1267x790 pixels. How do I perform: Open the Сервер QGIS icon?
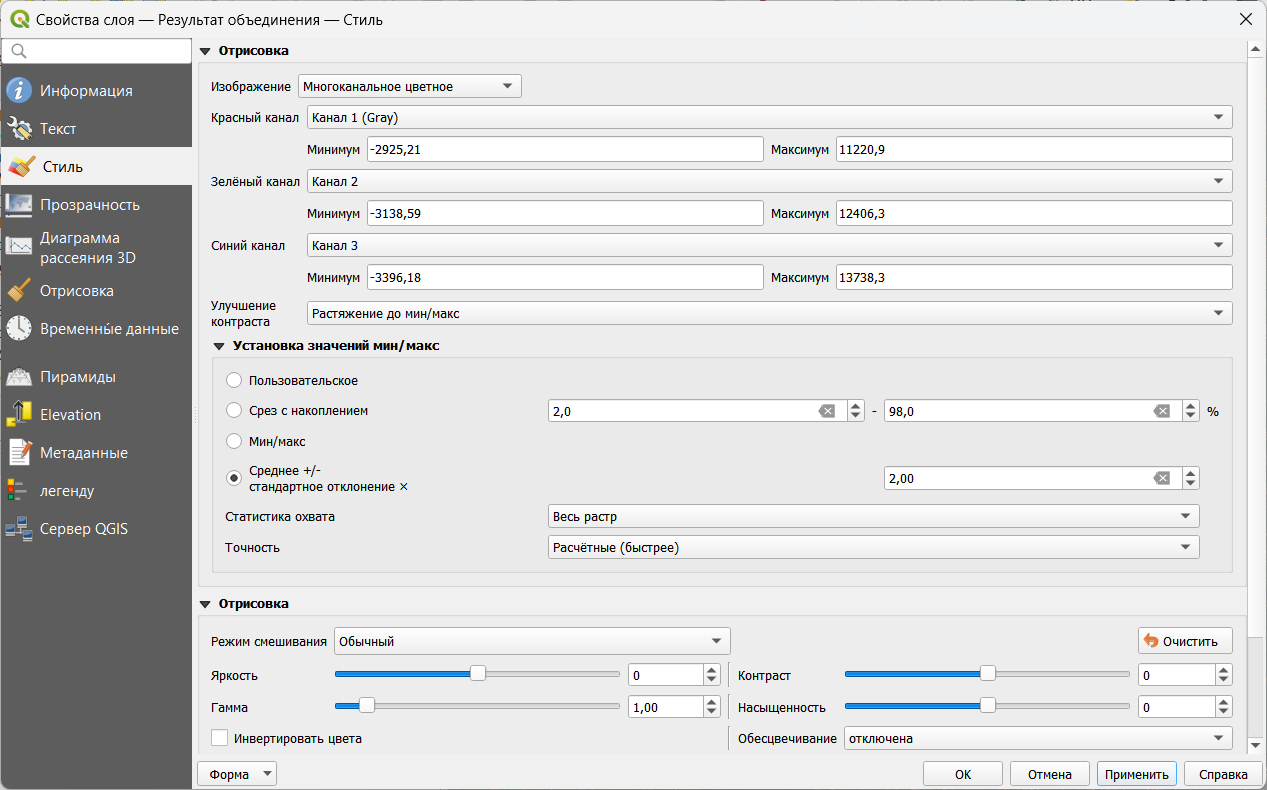(x=19, y=529)
